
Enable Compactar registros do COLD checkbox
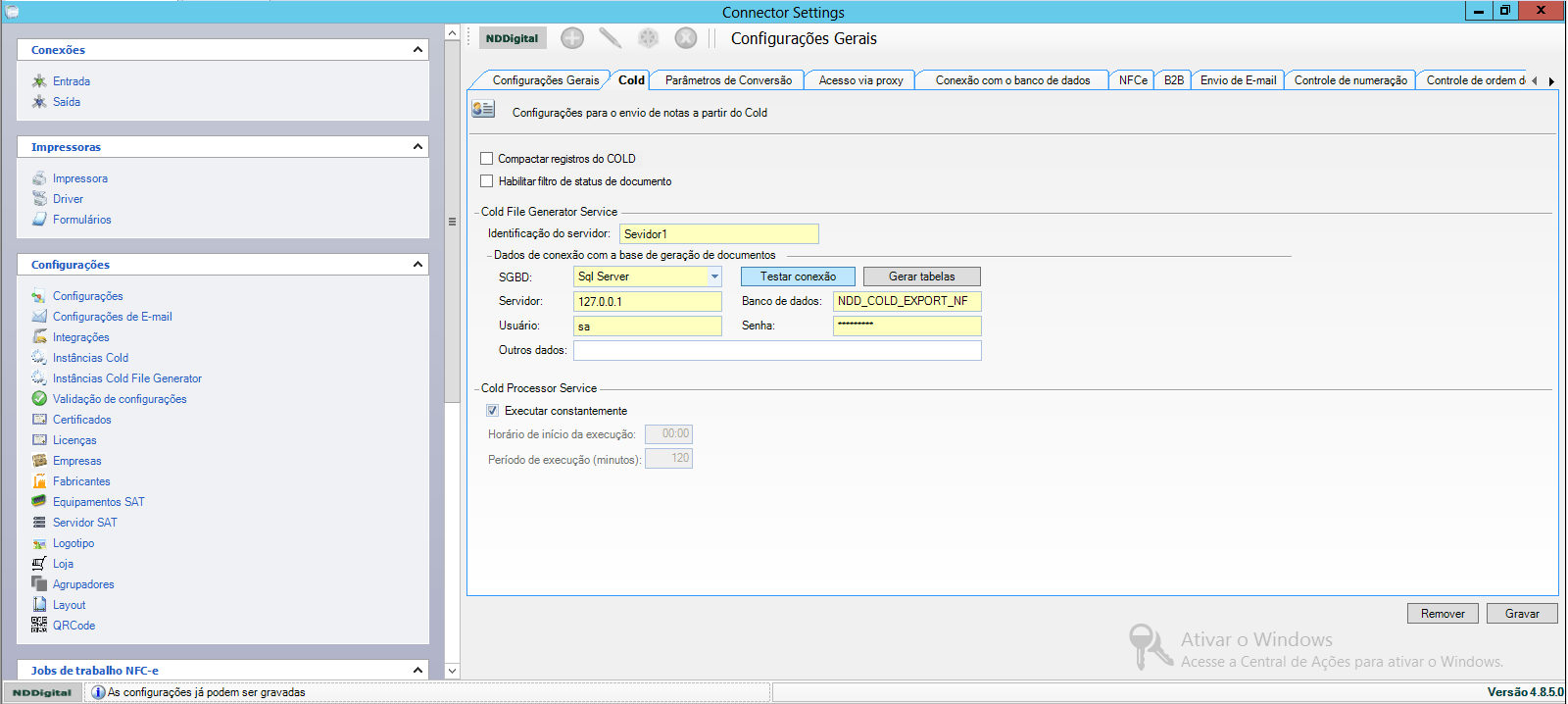click(x=487, y=159)
